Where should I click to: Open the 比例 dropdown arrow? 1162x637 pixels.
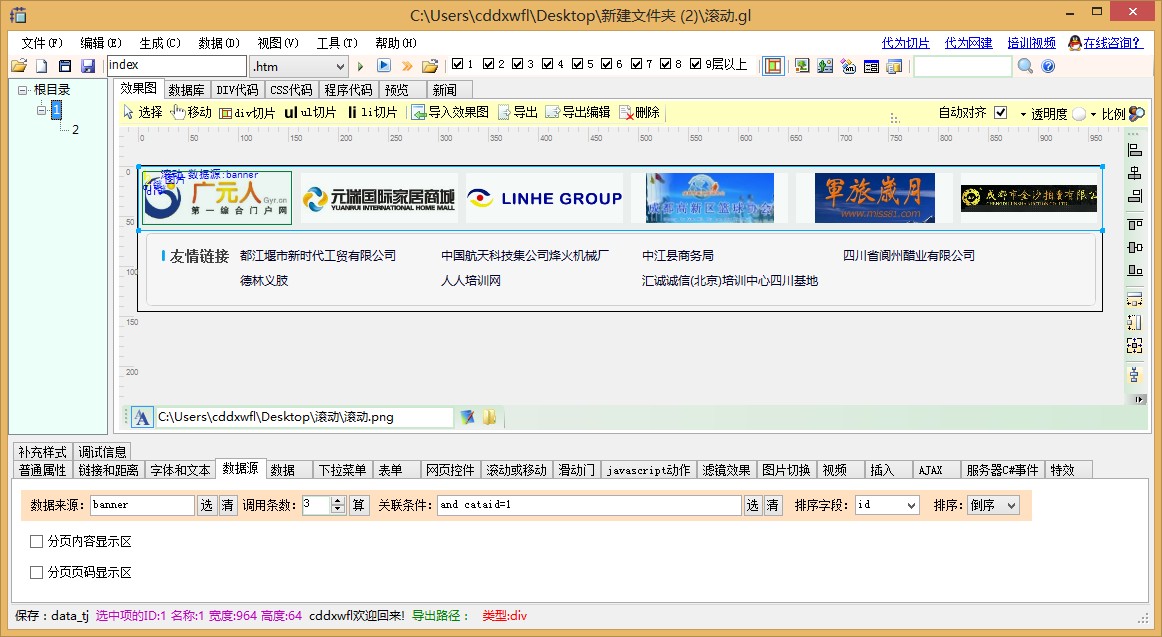1093,114
